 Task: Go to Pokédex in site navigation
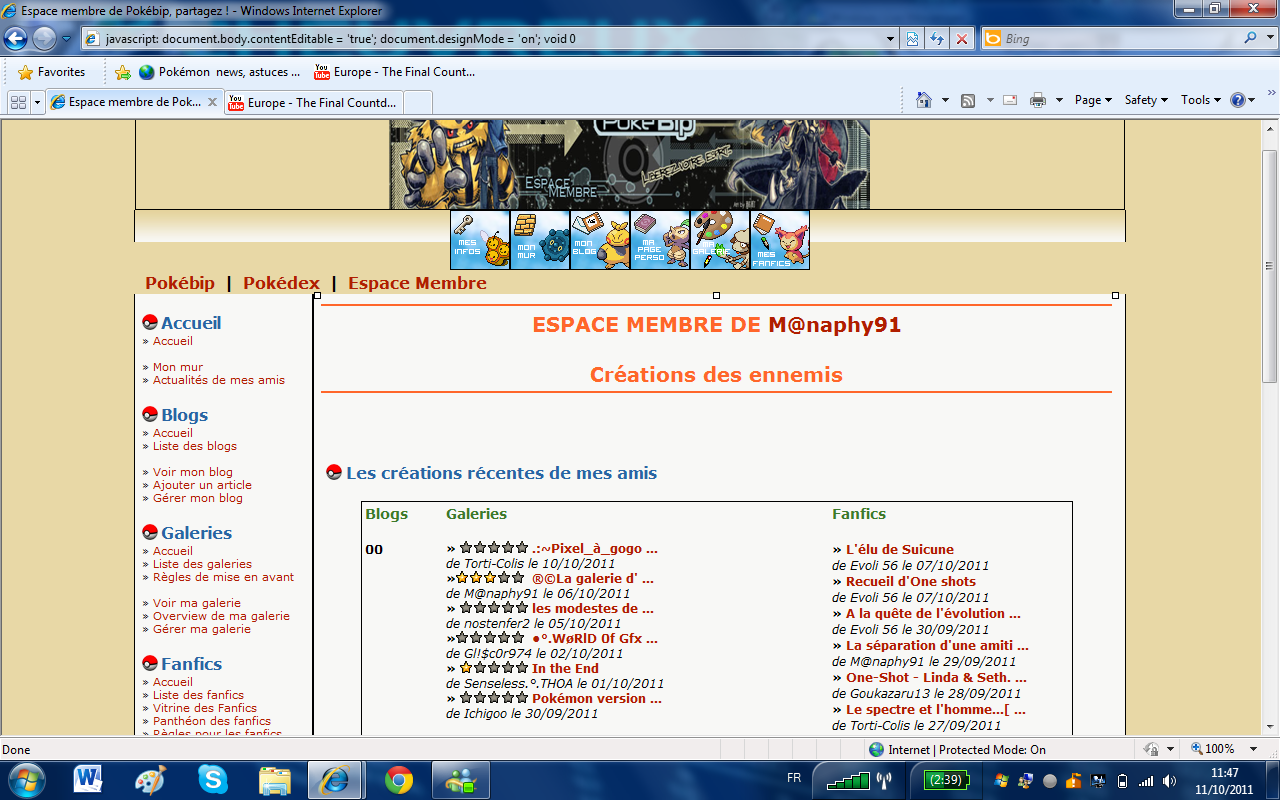pos(281,283)
